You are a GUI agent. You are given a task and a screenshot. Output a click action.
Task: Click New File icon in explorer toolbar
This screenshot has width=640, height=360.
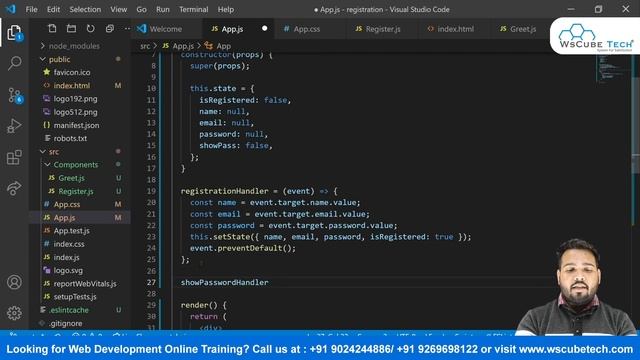(52, 29)
